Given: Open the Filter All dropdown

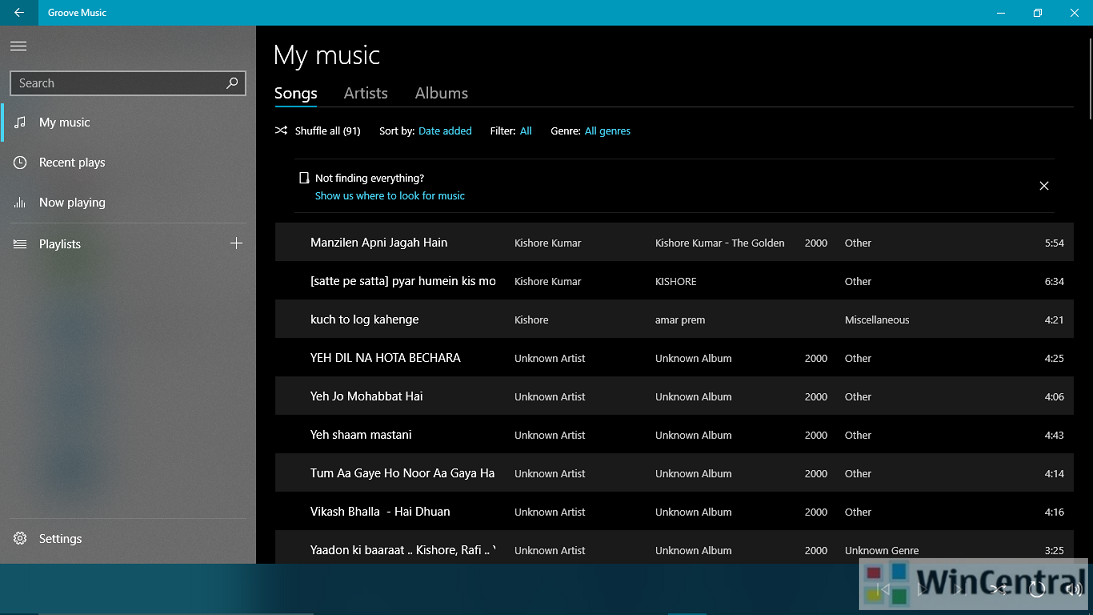Looking at the screenshot, I should pyautogui.click(x=526, y=131).
